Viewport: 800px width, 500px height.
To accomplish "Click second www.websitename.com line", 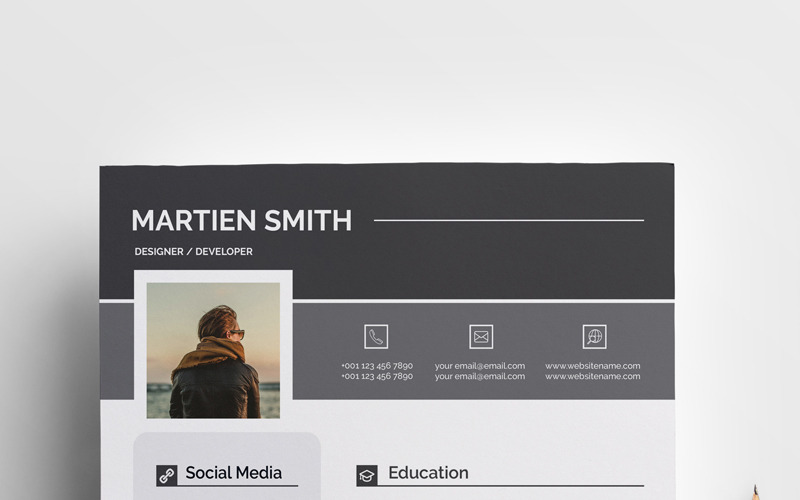I will 593,377.
